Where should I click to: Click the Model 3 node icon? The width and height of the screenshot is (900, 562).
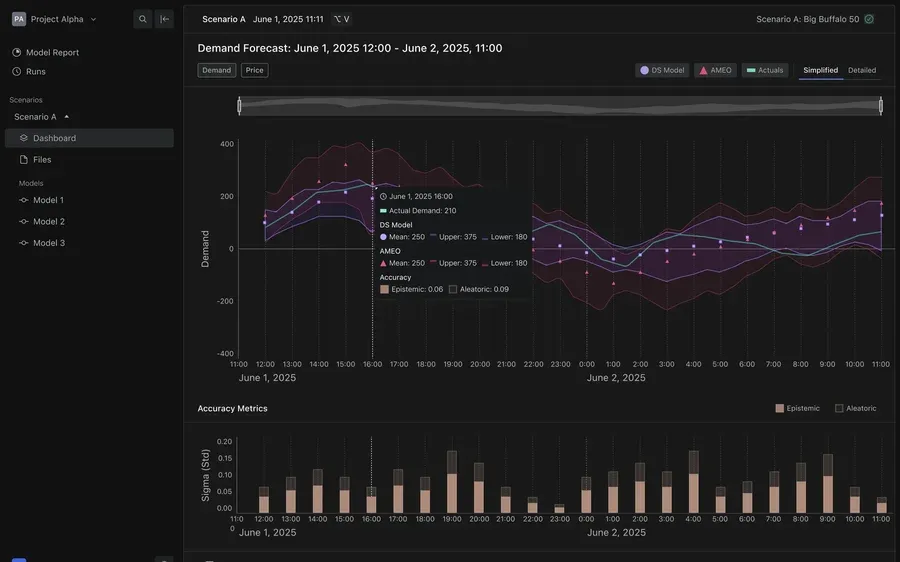(x=24, y=243)
